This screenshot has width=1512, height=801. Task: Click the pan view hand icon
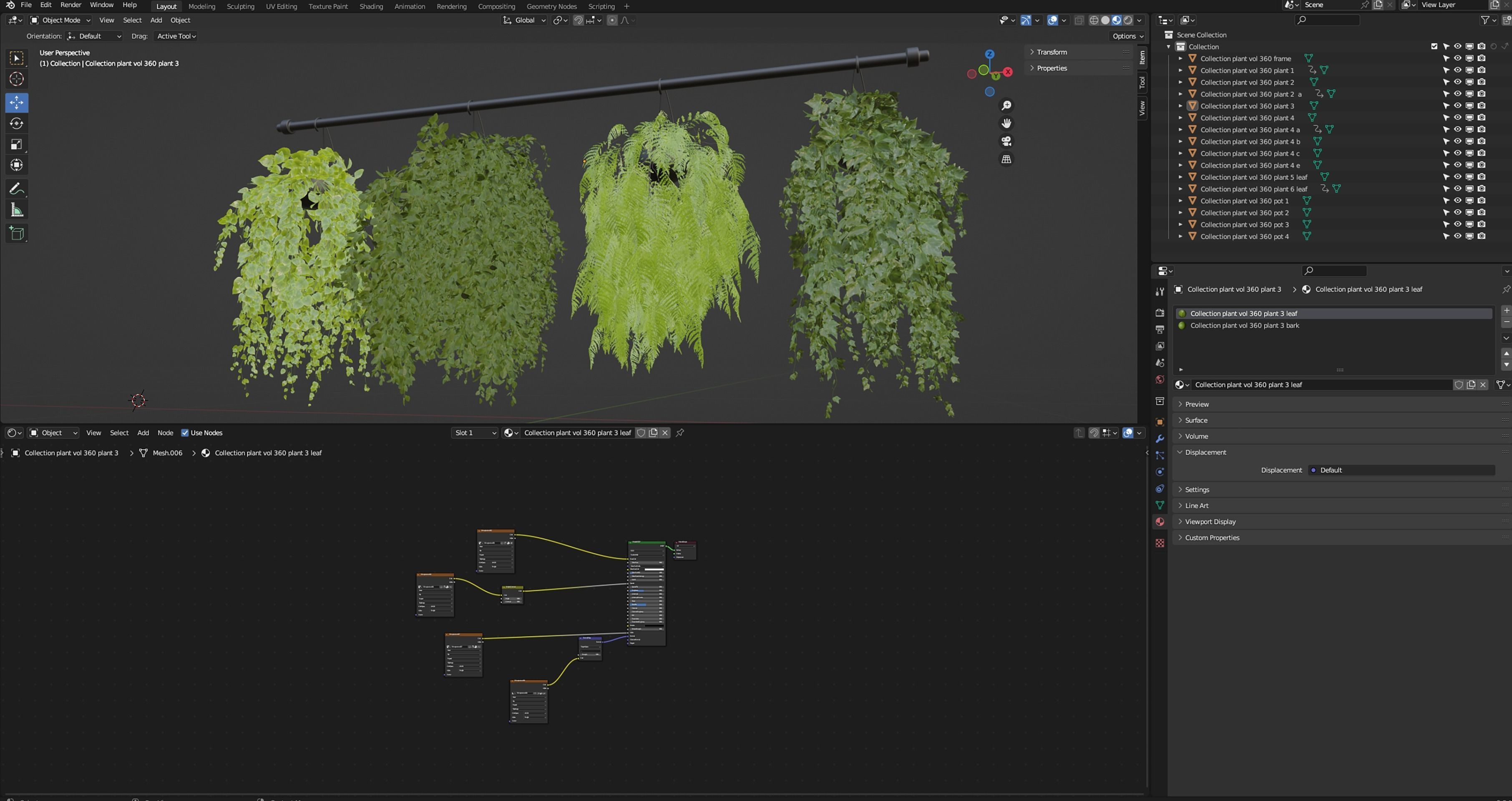1006,123
